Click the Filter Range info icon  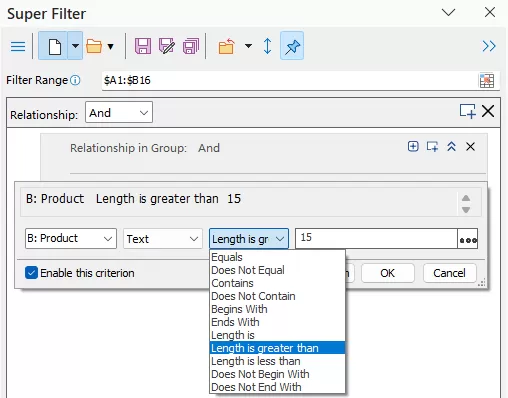coord(76,80)
